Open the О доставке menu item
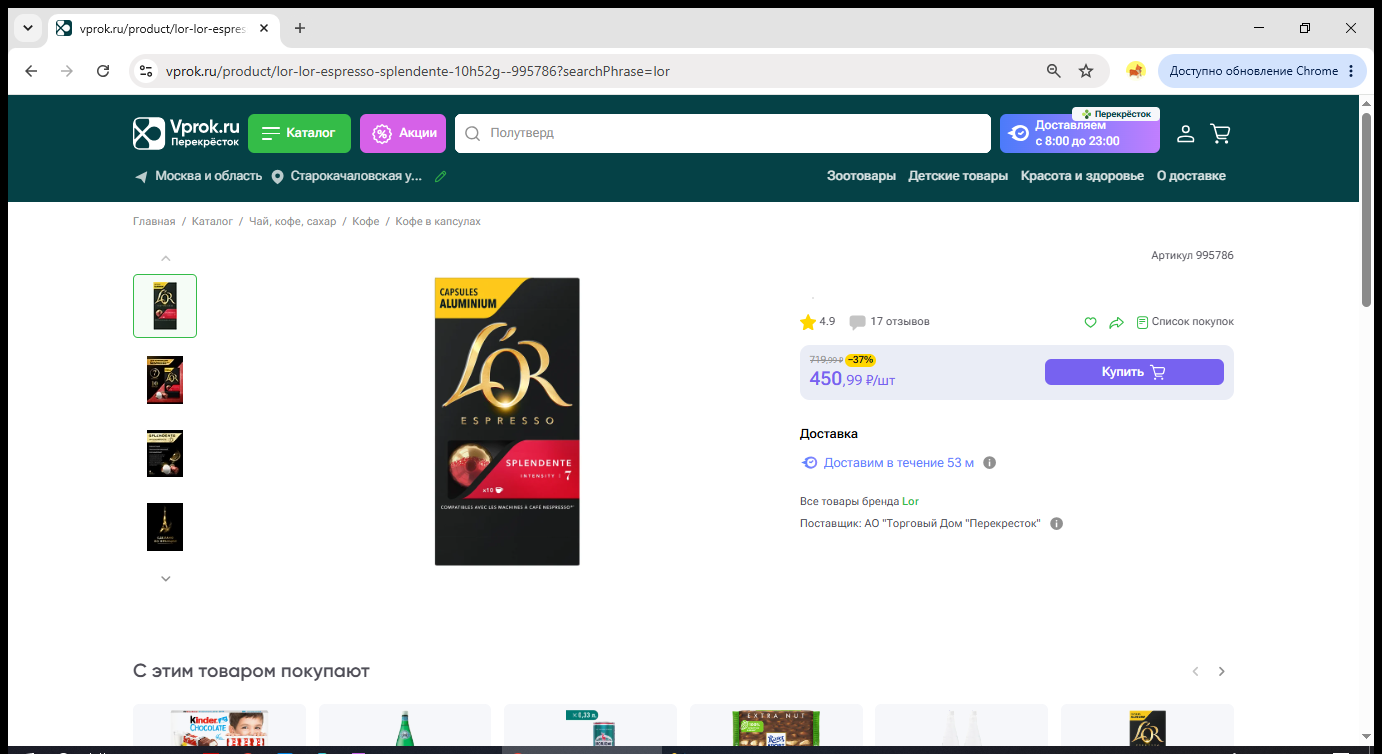Screen dimensions: 1382x754 click(x=1191, y=176)
